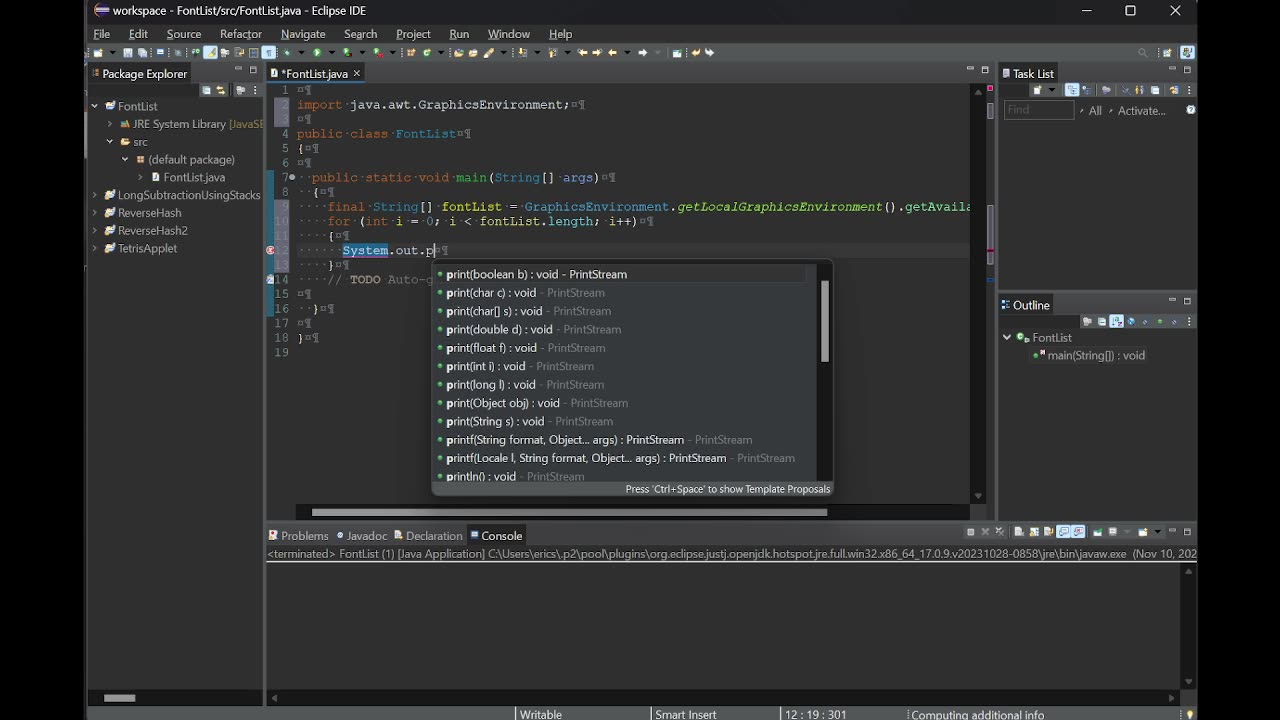Toggle Sort in the Outline toolbar
1280x720 pixels.
point(1117,322)
